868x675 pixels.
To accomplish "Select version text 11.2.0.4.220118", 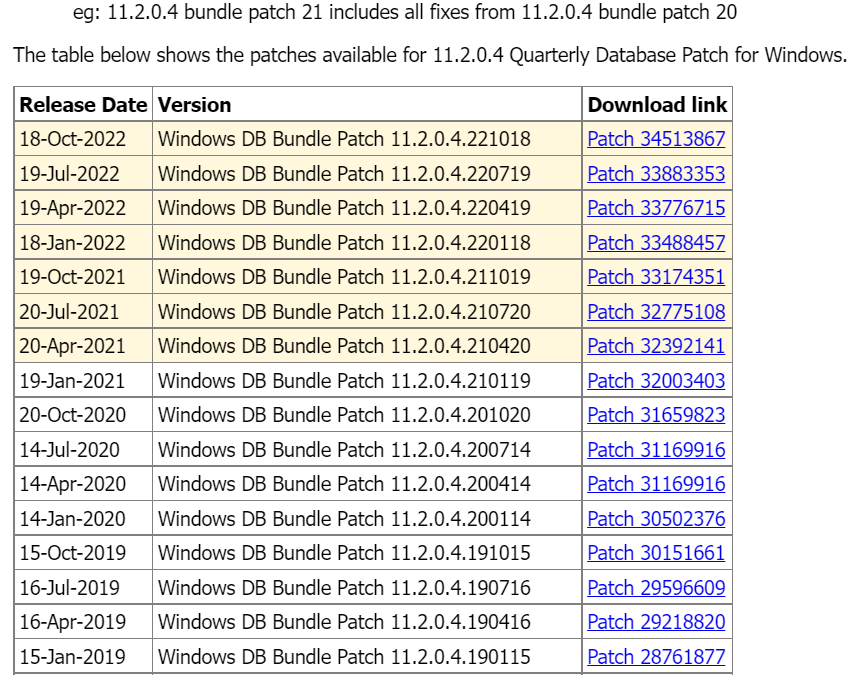I will tap(461, 243).
